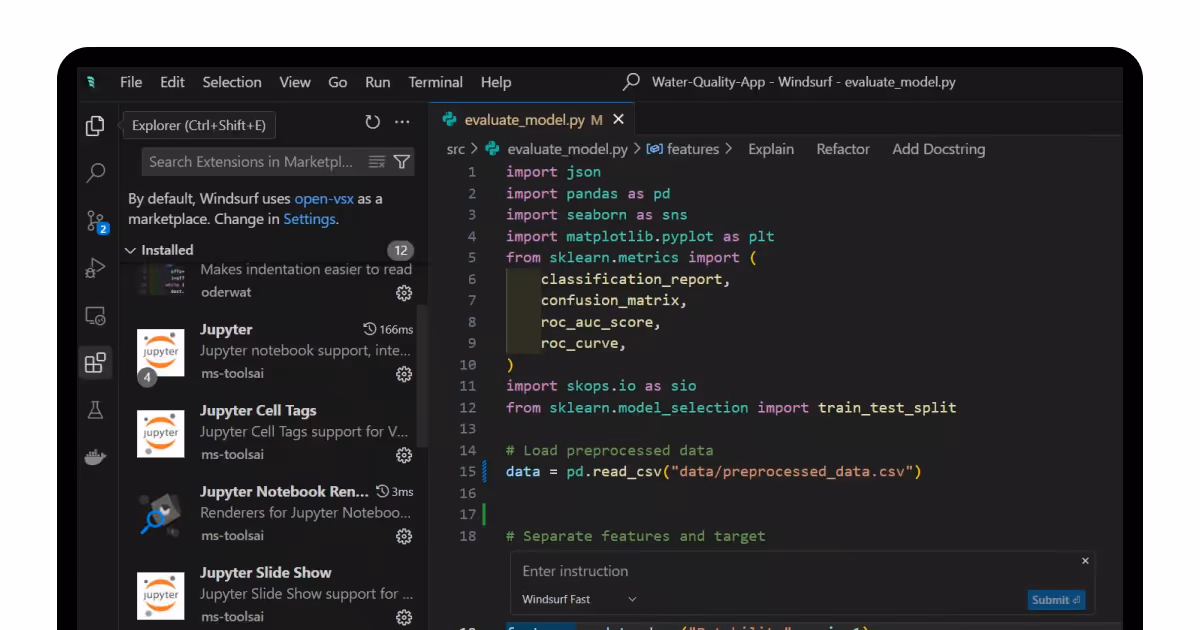Open the Explorer view in activity bar
The width and height of the screenshot is (1200, 630).
[95, 126]
